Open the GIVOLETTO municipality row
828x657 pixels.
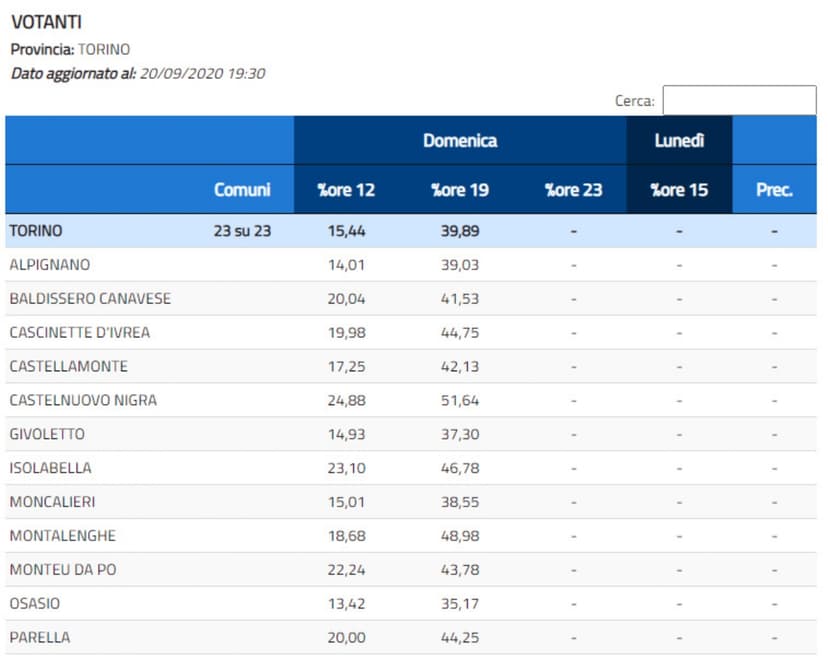pos(47,434)
